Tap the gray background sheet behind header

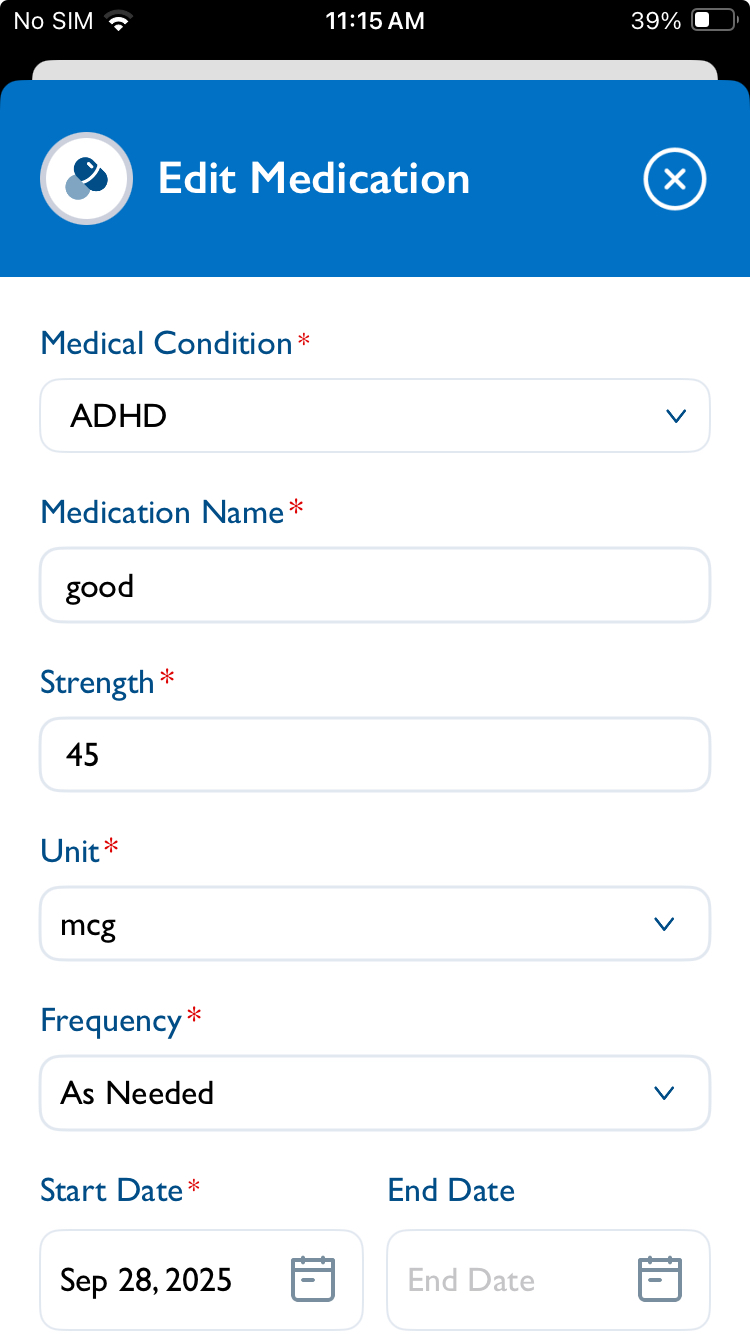click(x=375, y=70)
